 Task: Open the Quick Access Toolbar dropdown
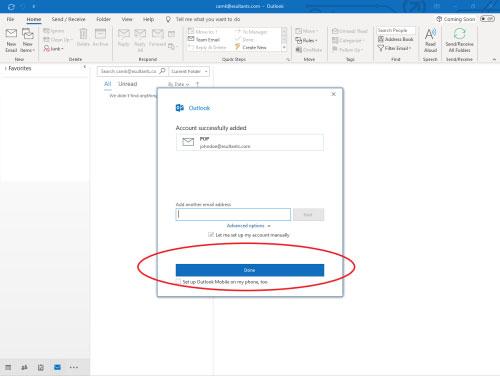coord(34,6)
